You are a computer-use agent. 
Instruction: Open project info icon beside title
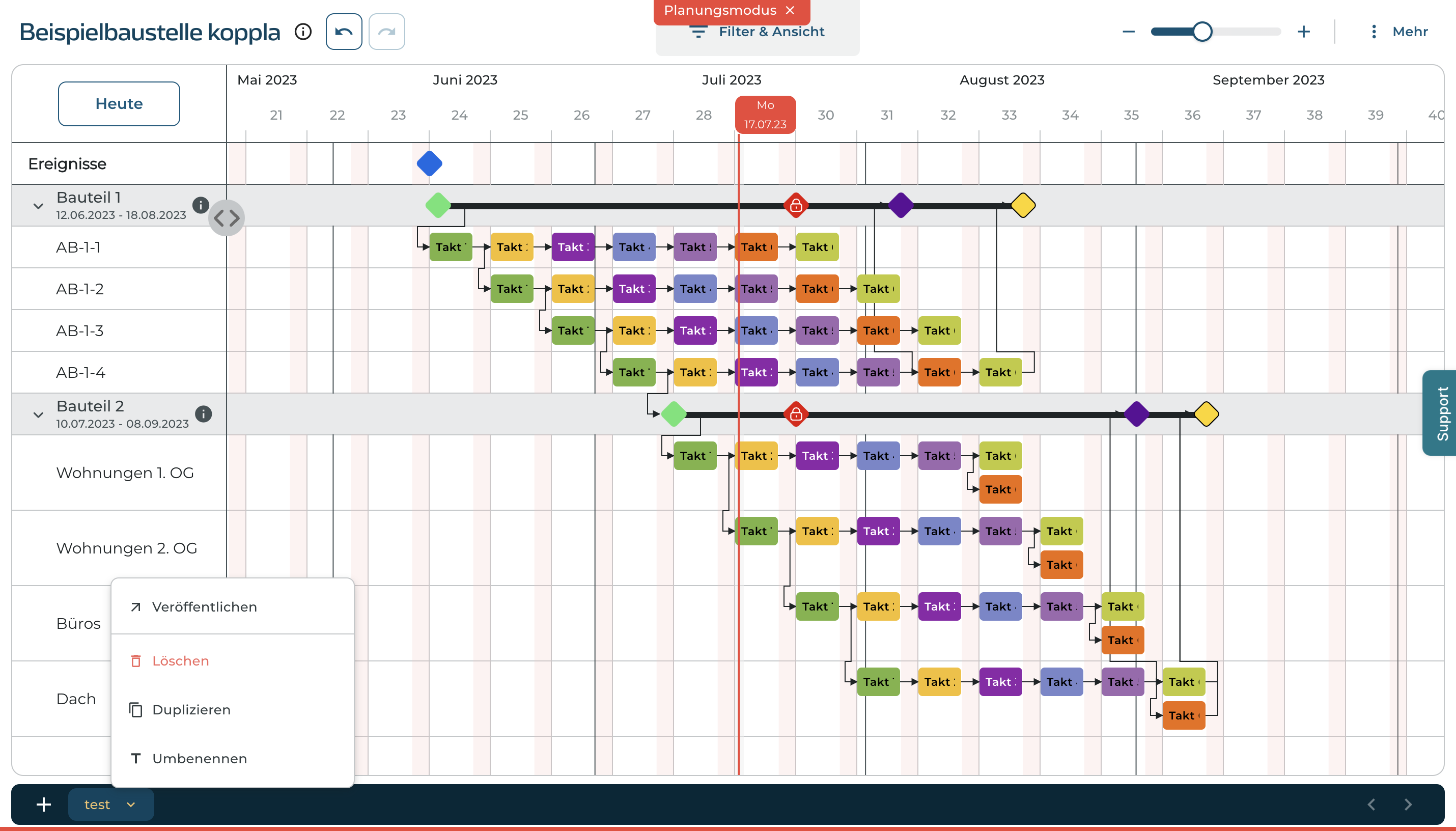tap(303, 32)
